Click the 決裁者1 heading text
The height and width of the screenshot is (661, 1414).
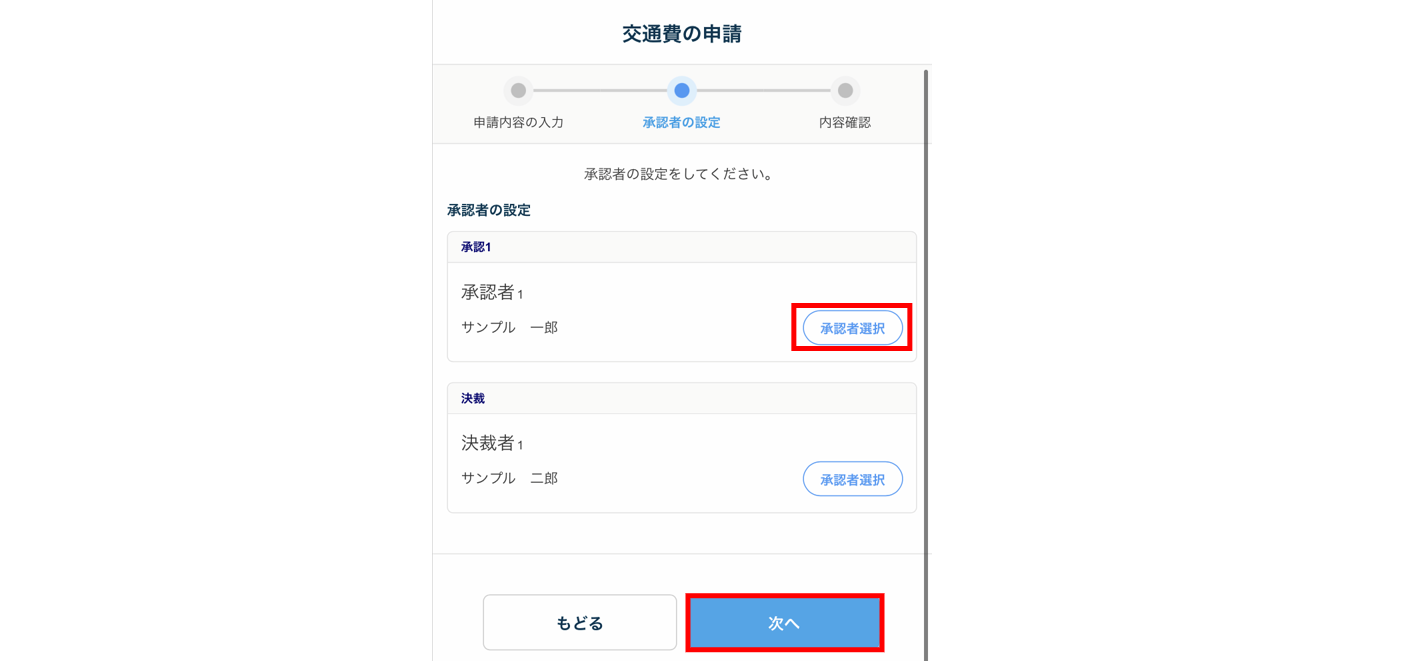point(492,443)
